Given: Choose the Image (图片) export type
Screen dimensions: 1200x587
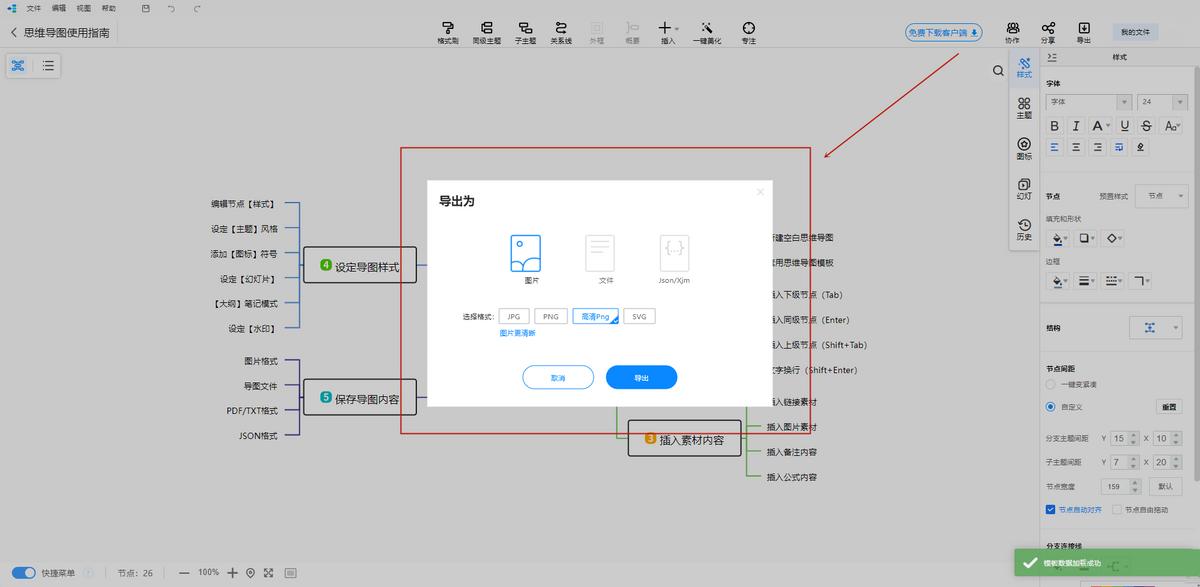Looking at the screenshot, I should tap(525, 259).
